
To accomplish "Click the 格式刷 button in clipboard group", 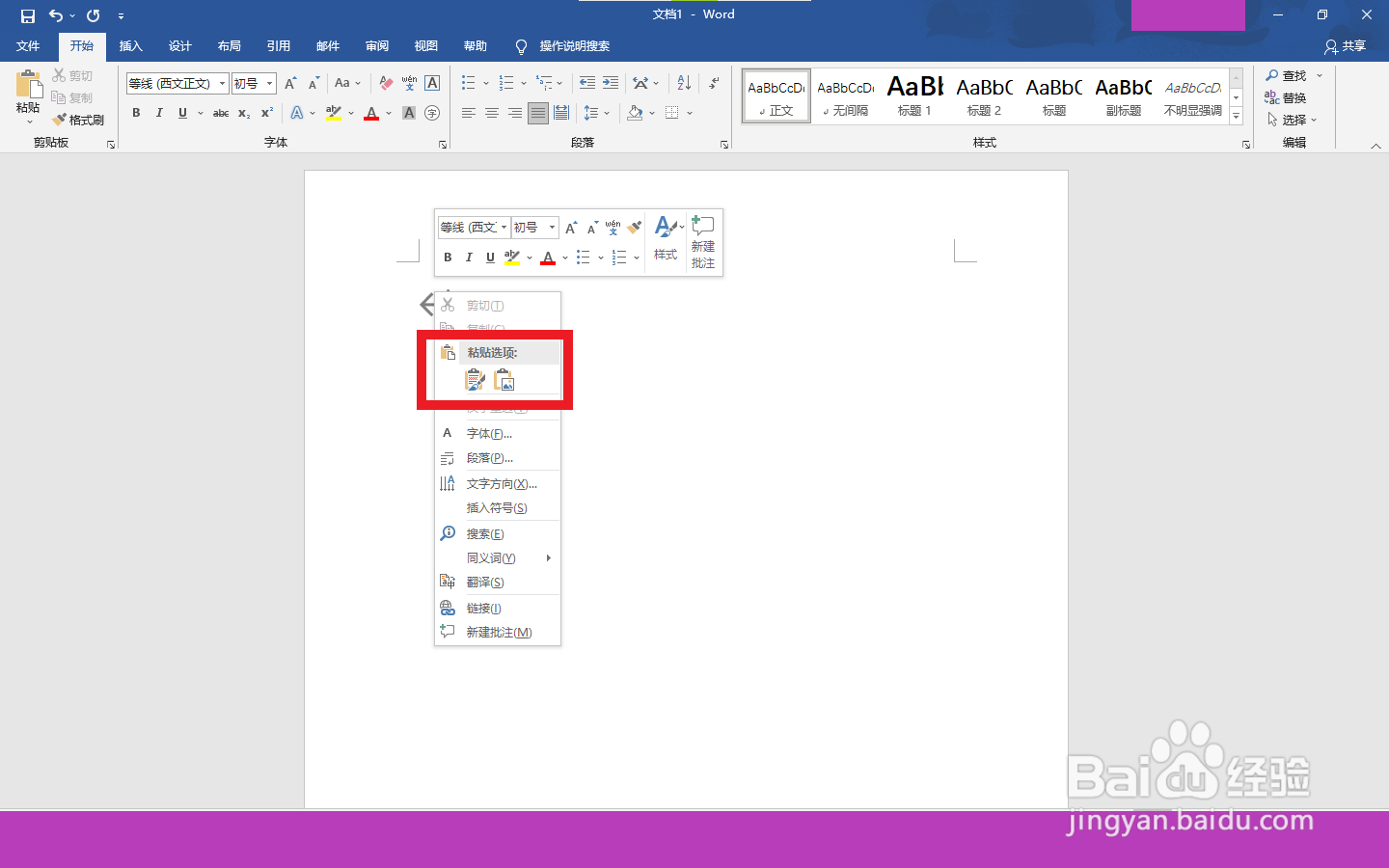I will (x=78, y=120).
